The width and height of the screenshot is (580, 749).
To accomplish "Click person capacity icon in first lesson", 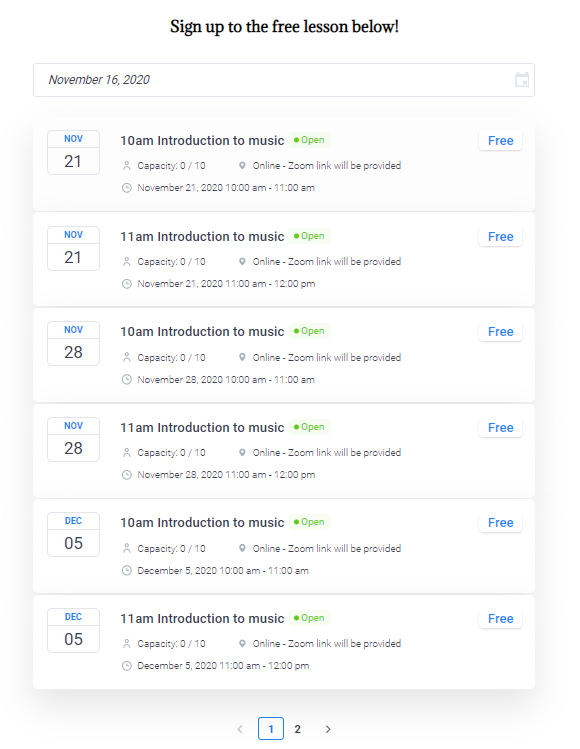I will click(x=127, y=166).
